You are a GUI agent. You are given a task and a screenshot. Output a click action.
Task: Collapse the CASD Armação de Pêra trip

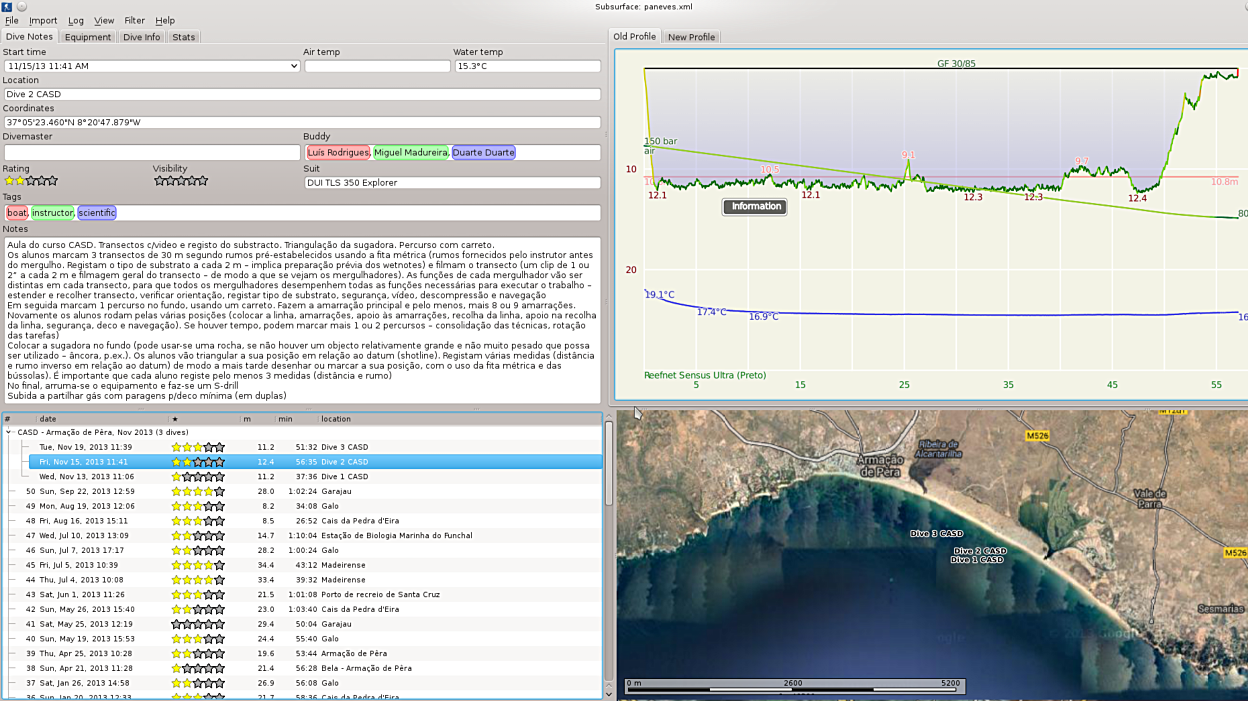point(9,433)
